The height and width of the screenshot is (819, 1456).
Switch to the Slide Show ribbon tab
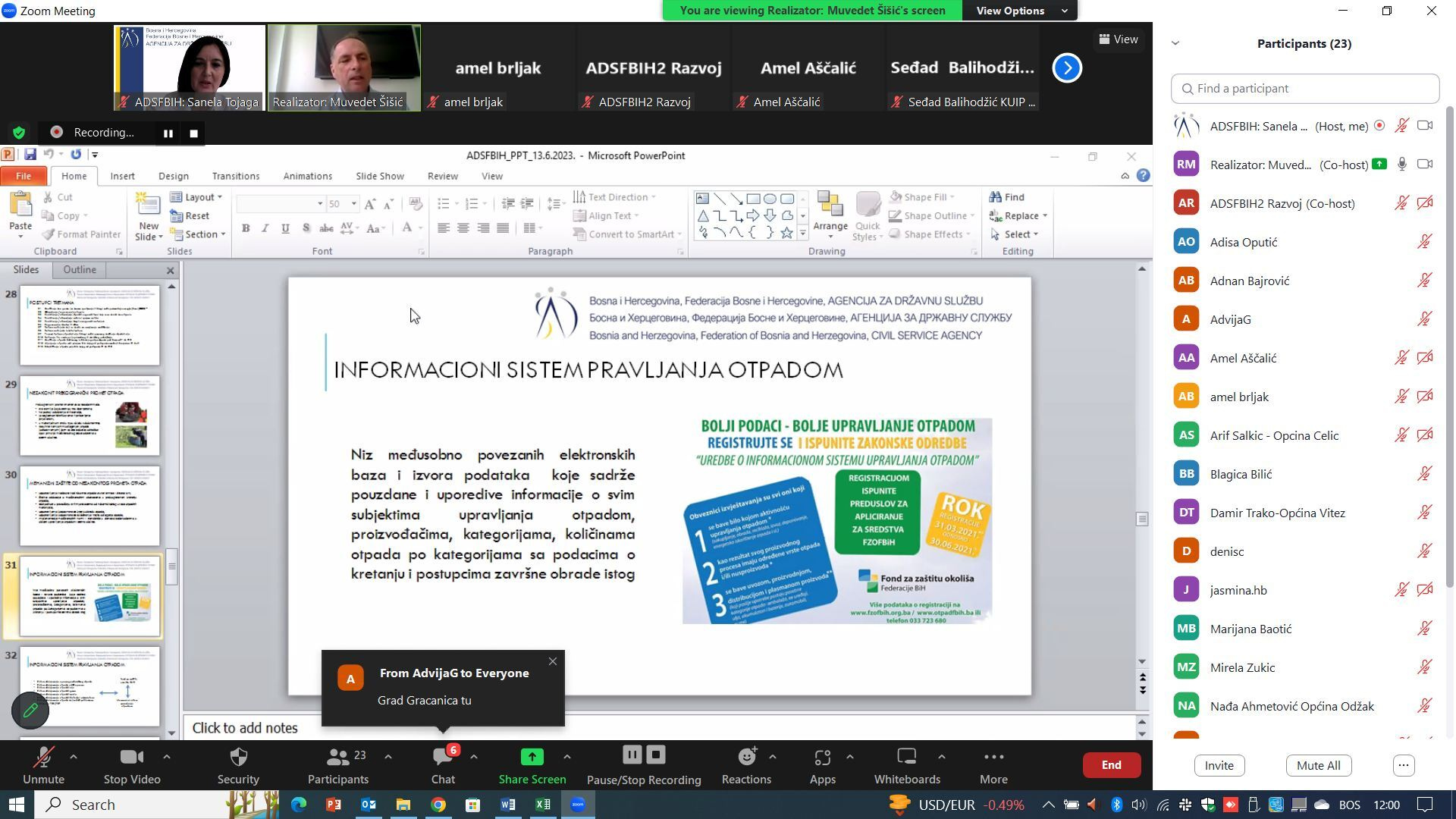coord(379,176)
